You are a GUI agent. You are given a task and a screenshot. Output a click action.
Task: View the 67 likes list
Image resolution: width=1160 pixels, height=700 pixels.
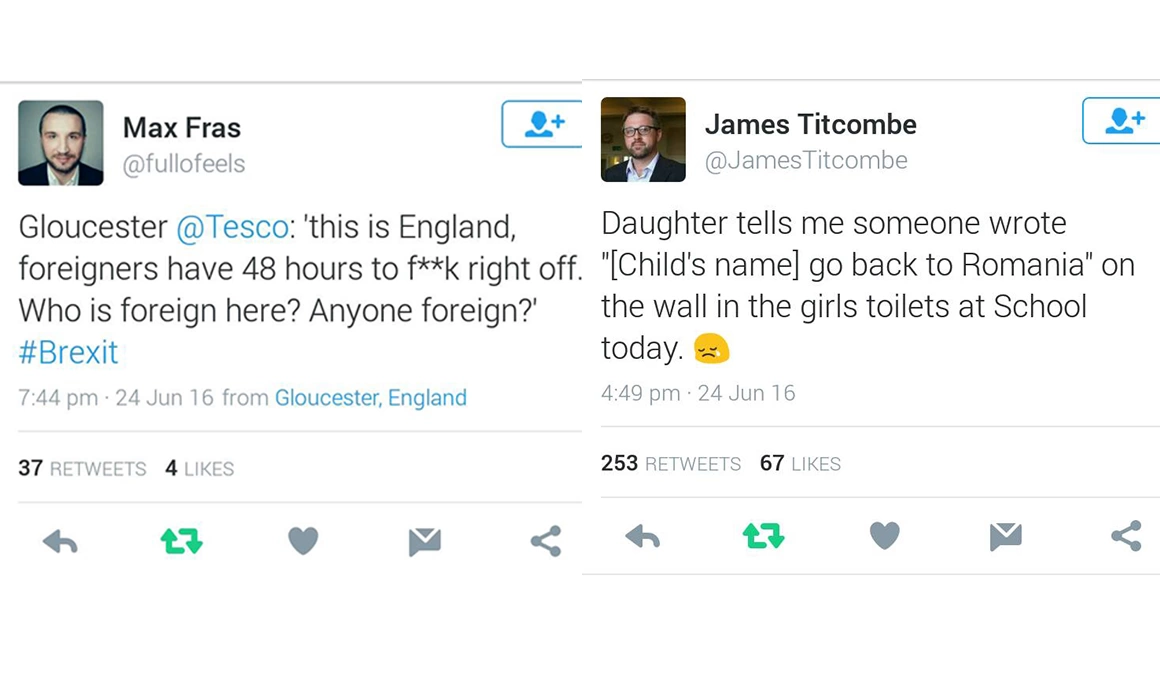800,464
